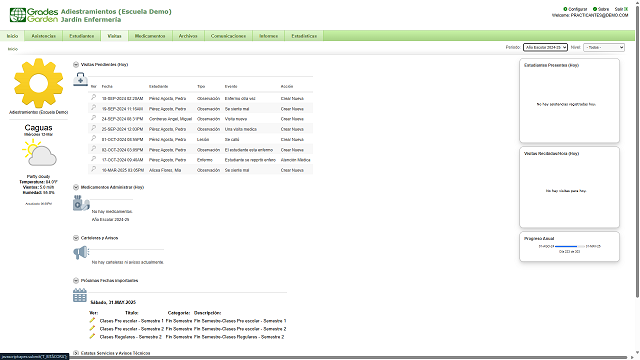Collapse the Próximas Fechas Importantes section
This screenshot has width=640, height=360.
(76, 281)
